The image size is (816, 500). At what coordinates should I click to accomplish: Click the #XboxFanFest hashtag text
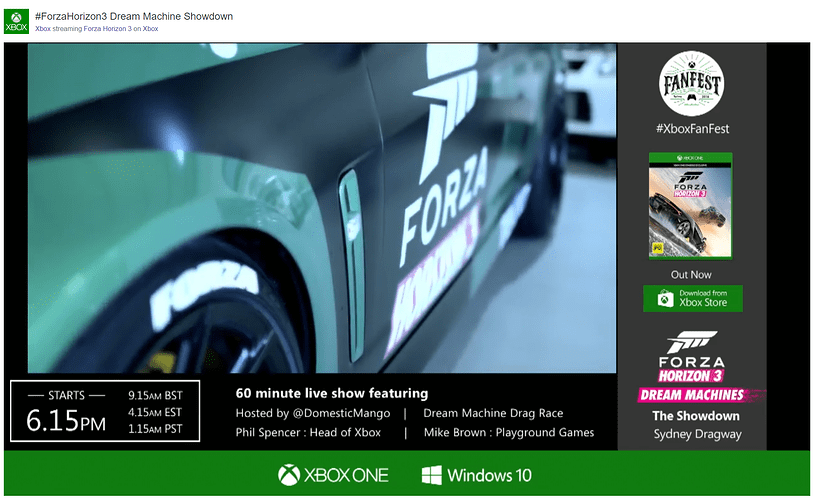(692, 129)
